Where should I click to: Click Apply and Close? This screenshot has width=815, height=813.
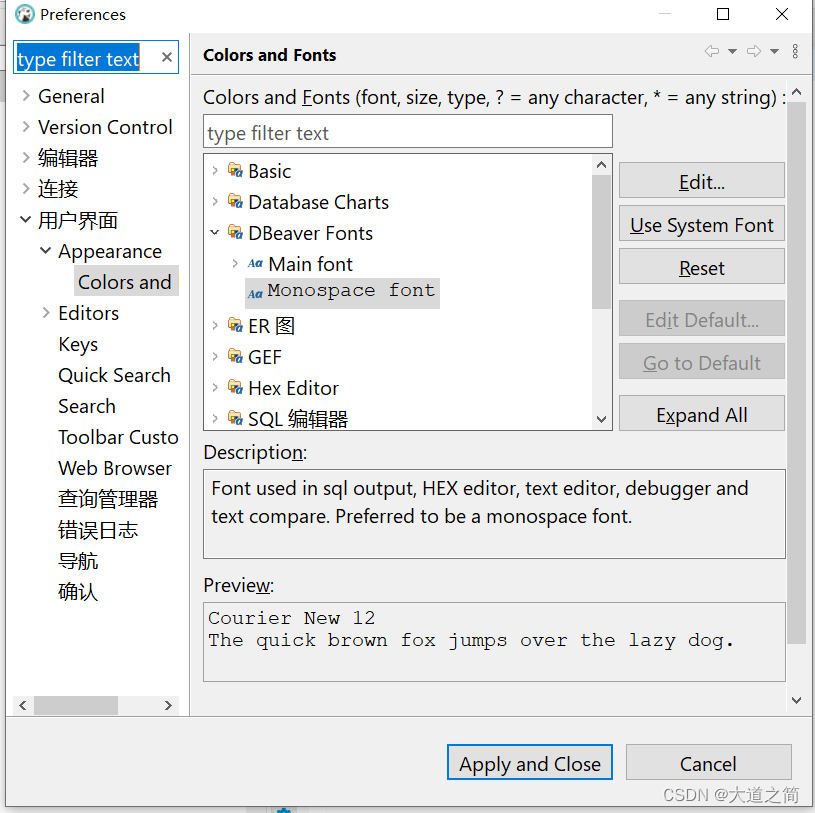(x=530, y=763)
